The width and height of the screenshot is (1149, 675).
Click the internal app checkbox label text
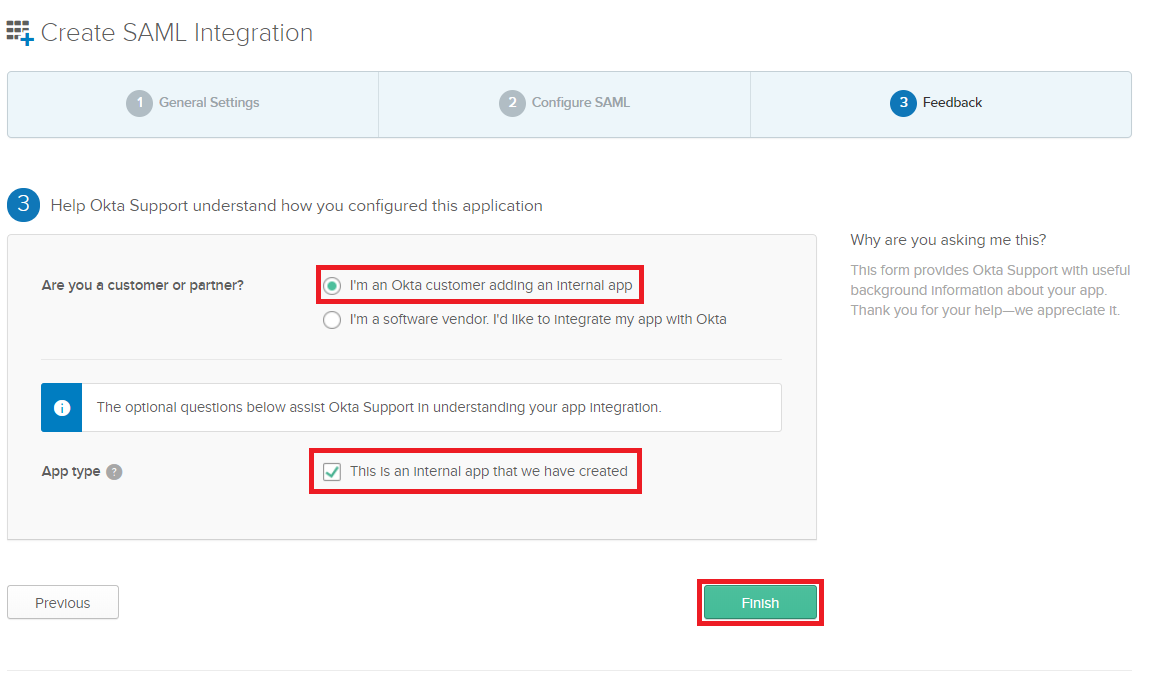tap(489, 471)
